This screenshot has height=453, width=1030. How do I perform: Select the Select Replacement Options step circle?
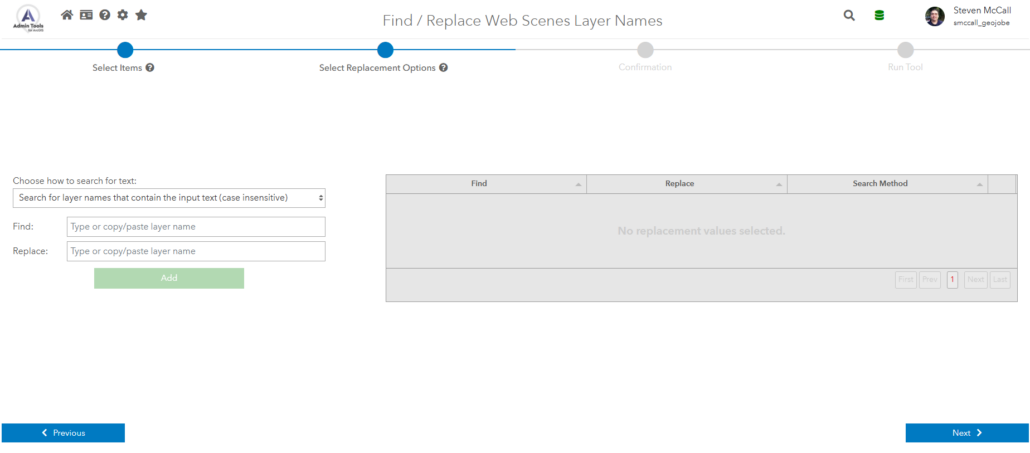pos(385,50)
